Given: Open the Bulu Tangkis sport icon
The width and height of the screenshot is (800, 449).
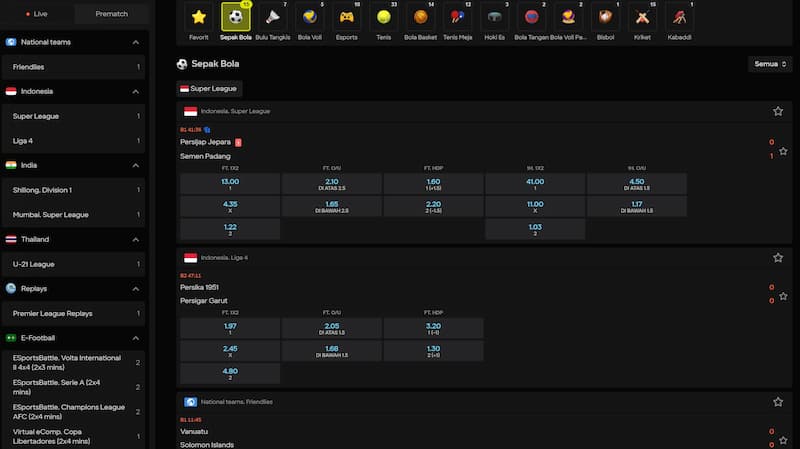Looking at the screenshot, I should tap(272, 18).
